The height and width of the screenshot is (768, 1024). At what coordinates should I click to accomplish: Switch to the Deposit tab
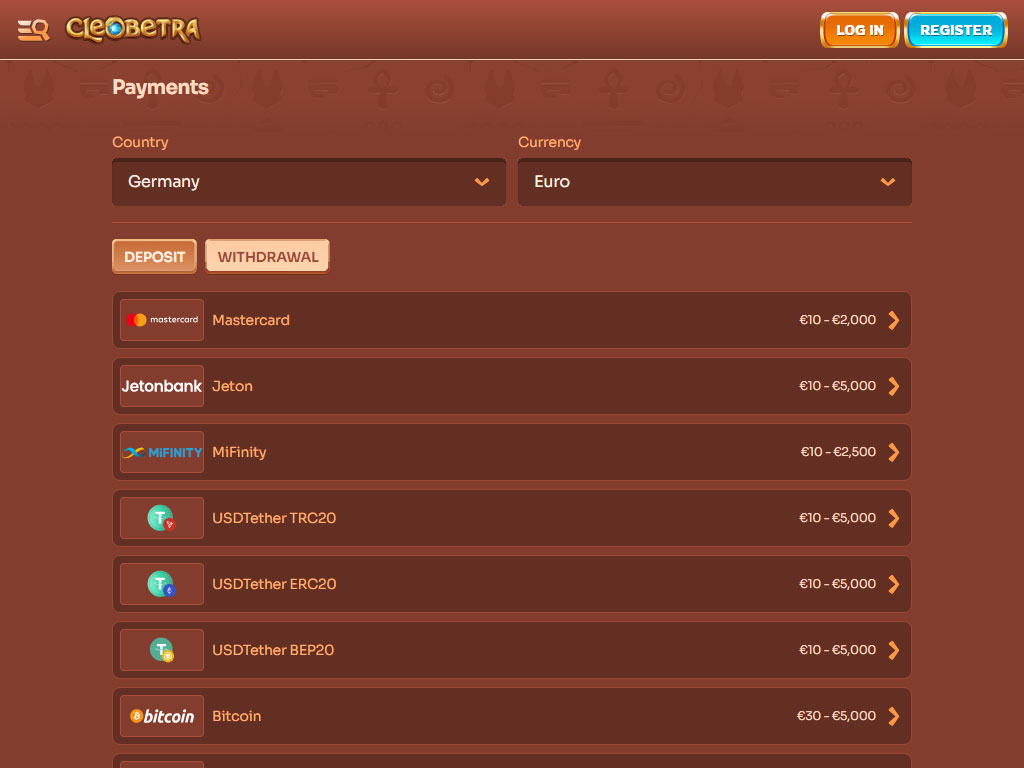[154, 257]
